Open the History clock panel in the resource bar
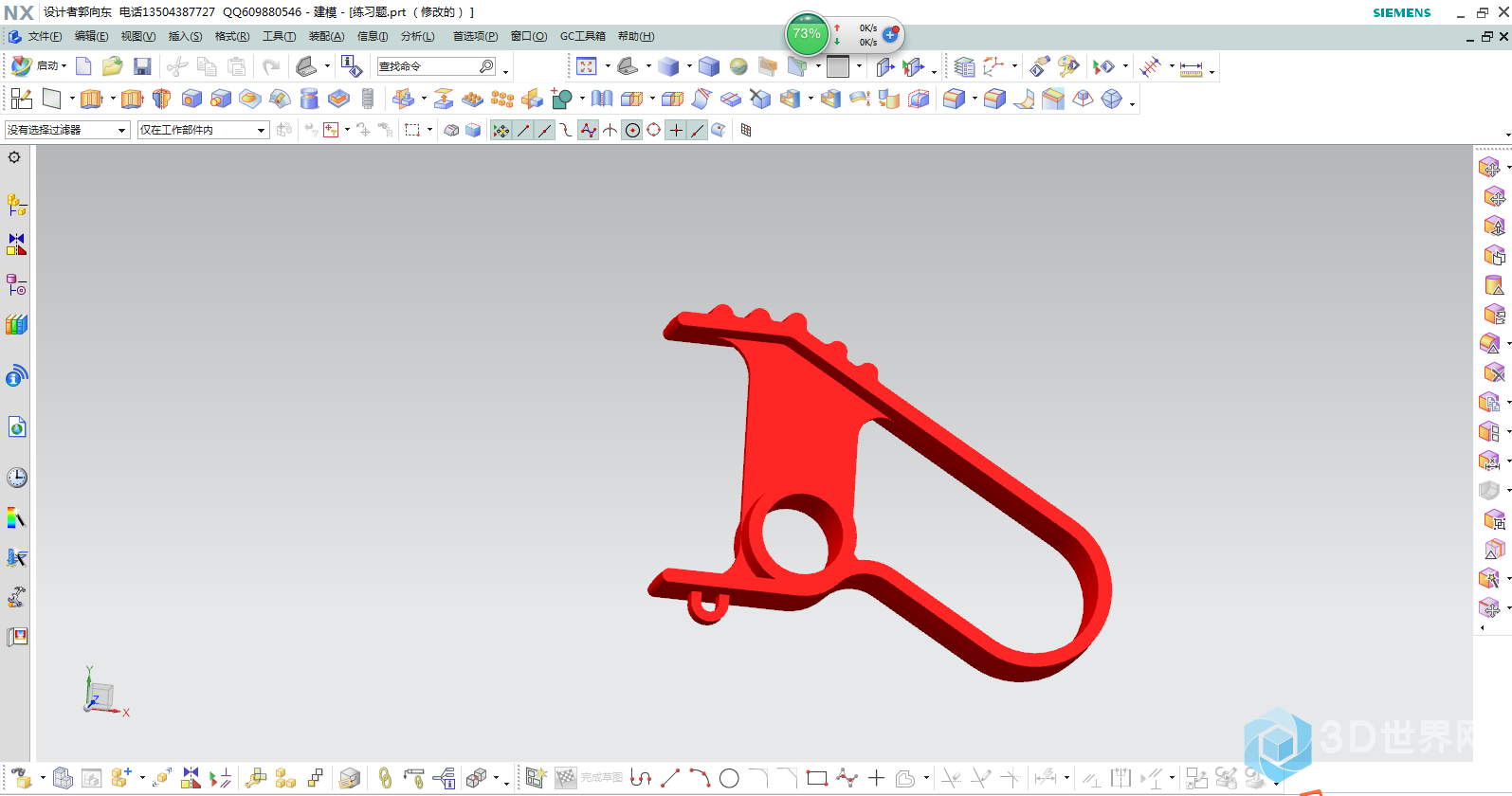 16,477
